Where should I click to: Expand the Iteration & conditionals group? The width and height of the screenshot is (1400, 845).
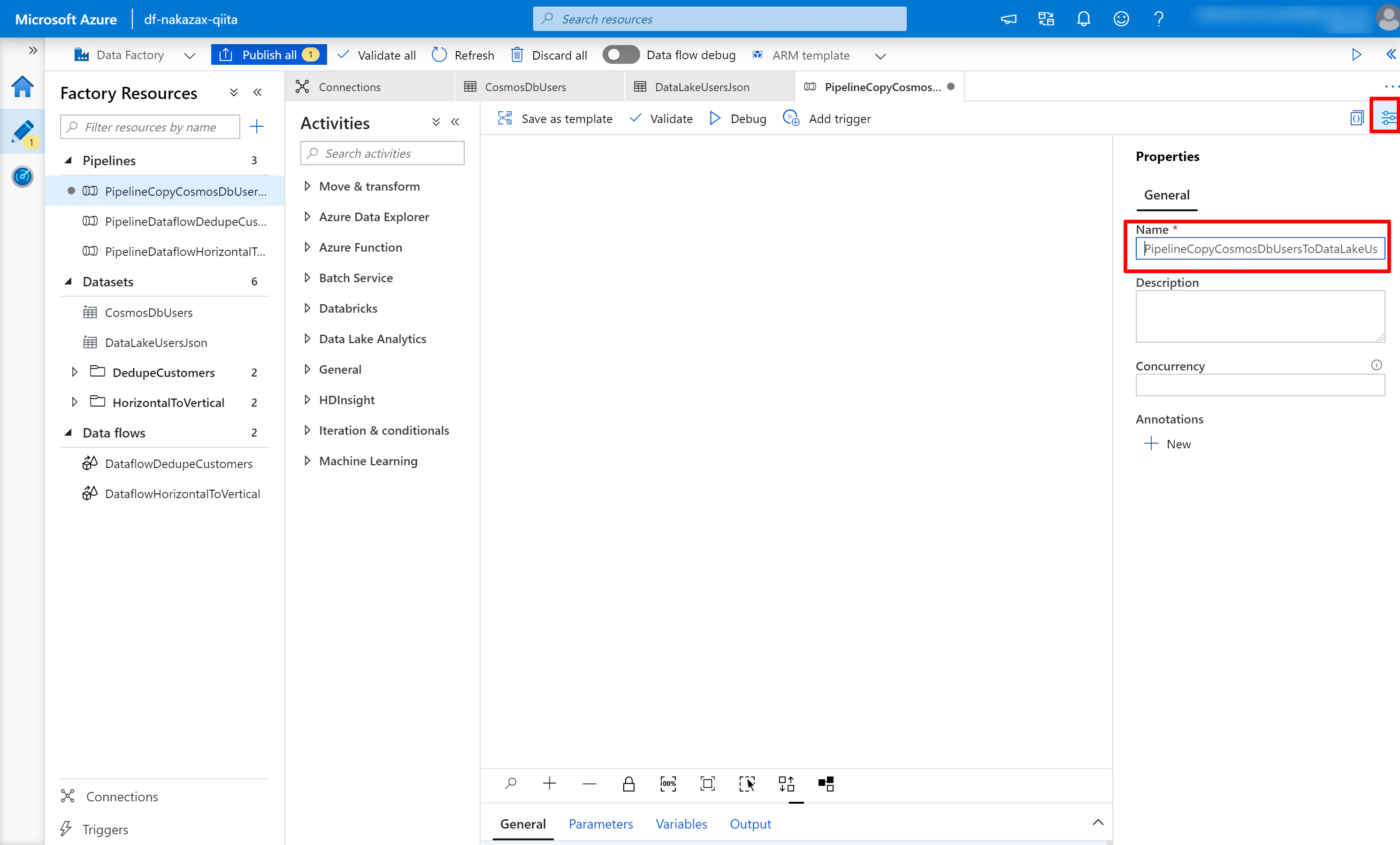tap(307, 430)
